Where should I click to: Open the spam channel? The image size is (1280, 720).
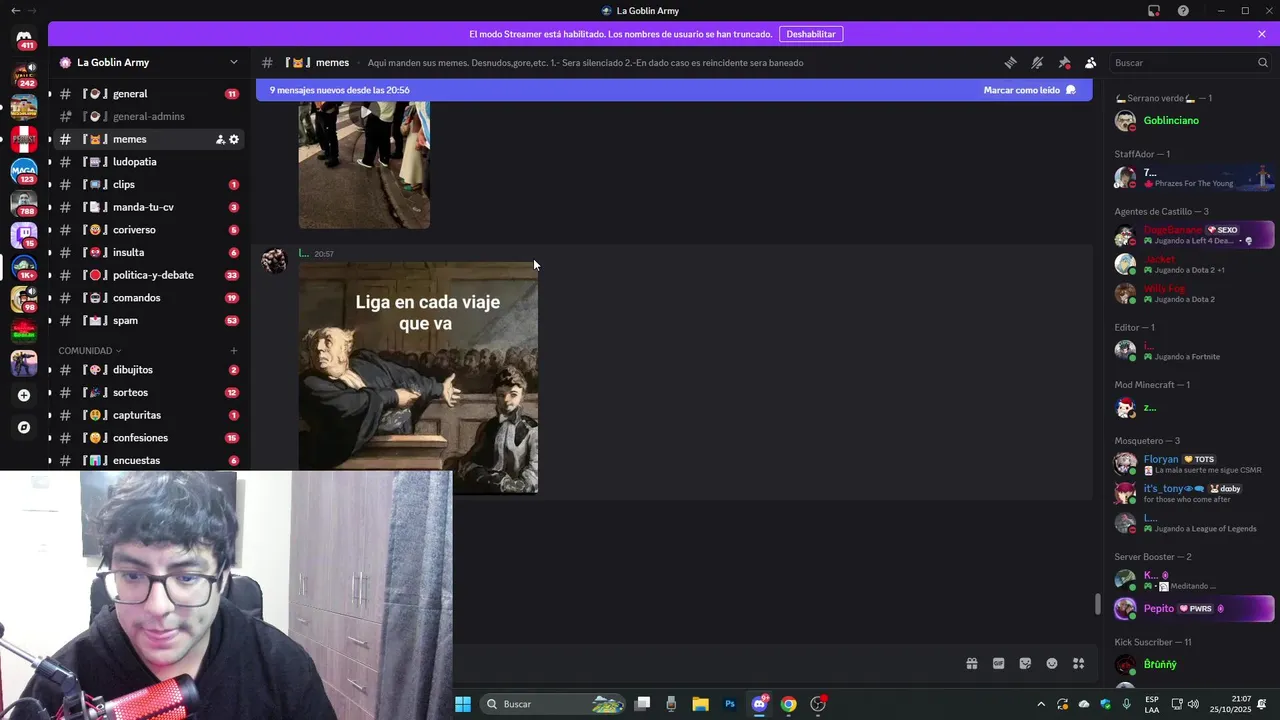(x=148, y=321)
